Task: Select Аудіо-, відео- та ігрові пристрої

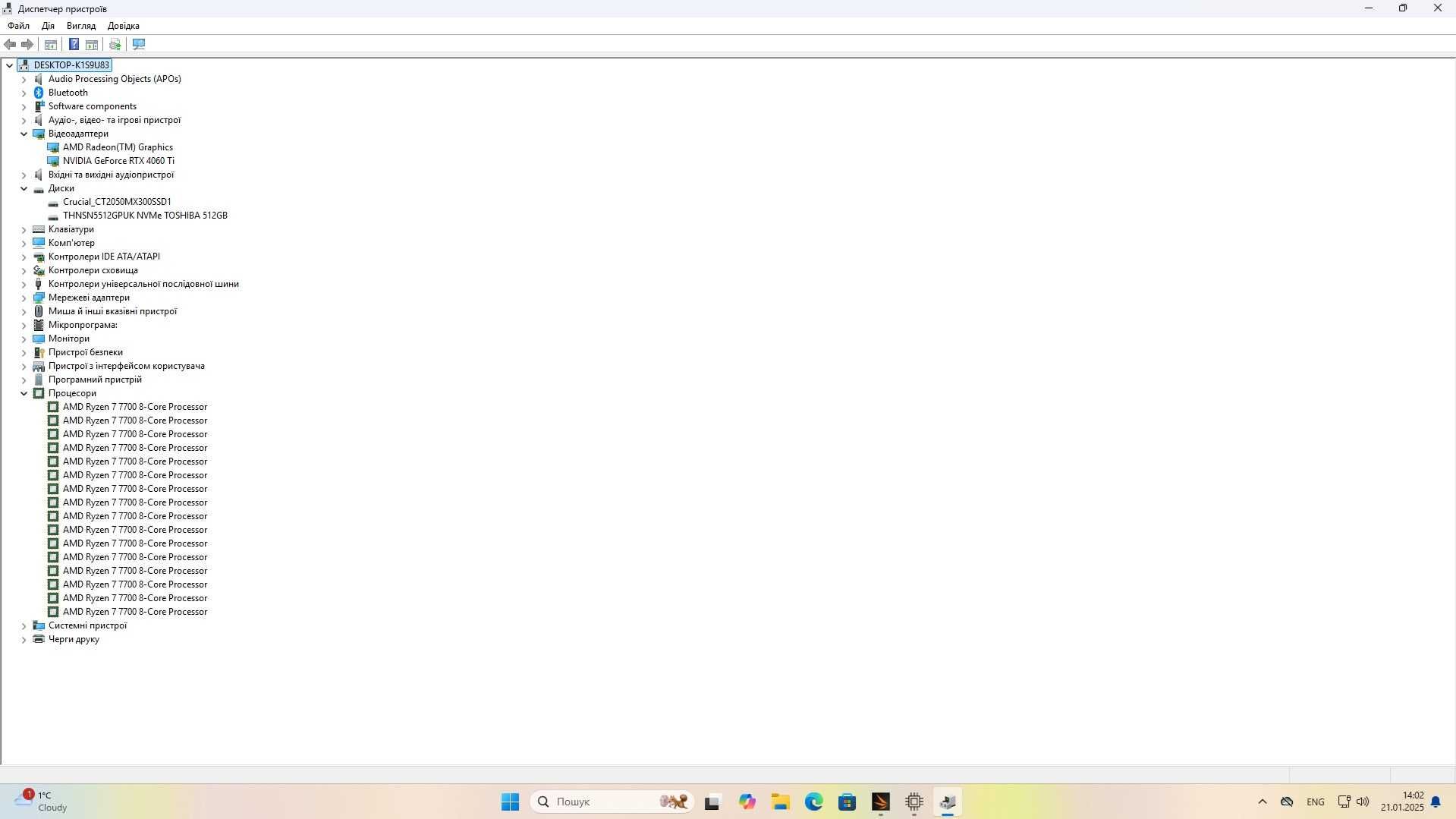Action: [x=115, y=120]
